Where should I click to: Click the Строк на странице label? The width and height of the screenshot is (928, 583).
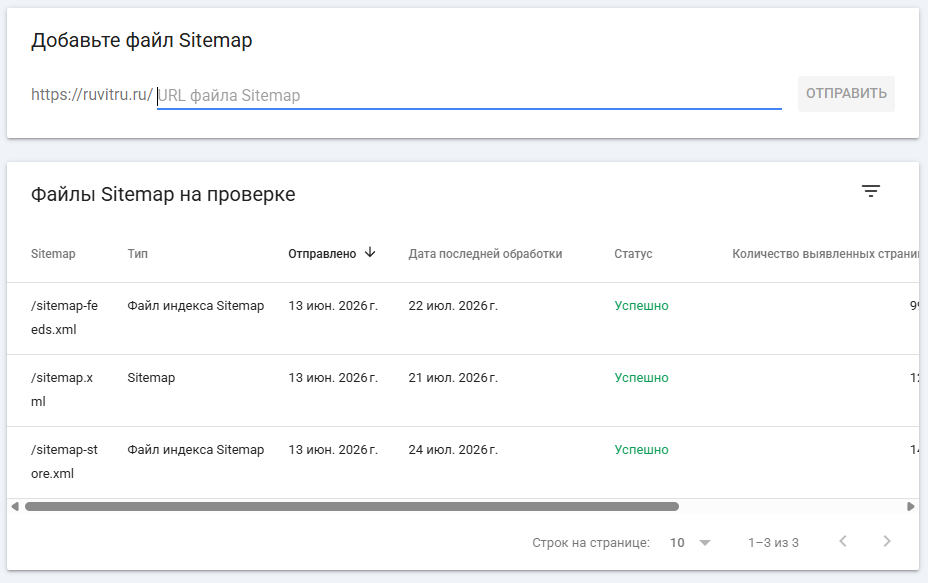591,543
